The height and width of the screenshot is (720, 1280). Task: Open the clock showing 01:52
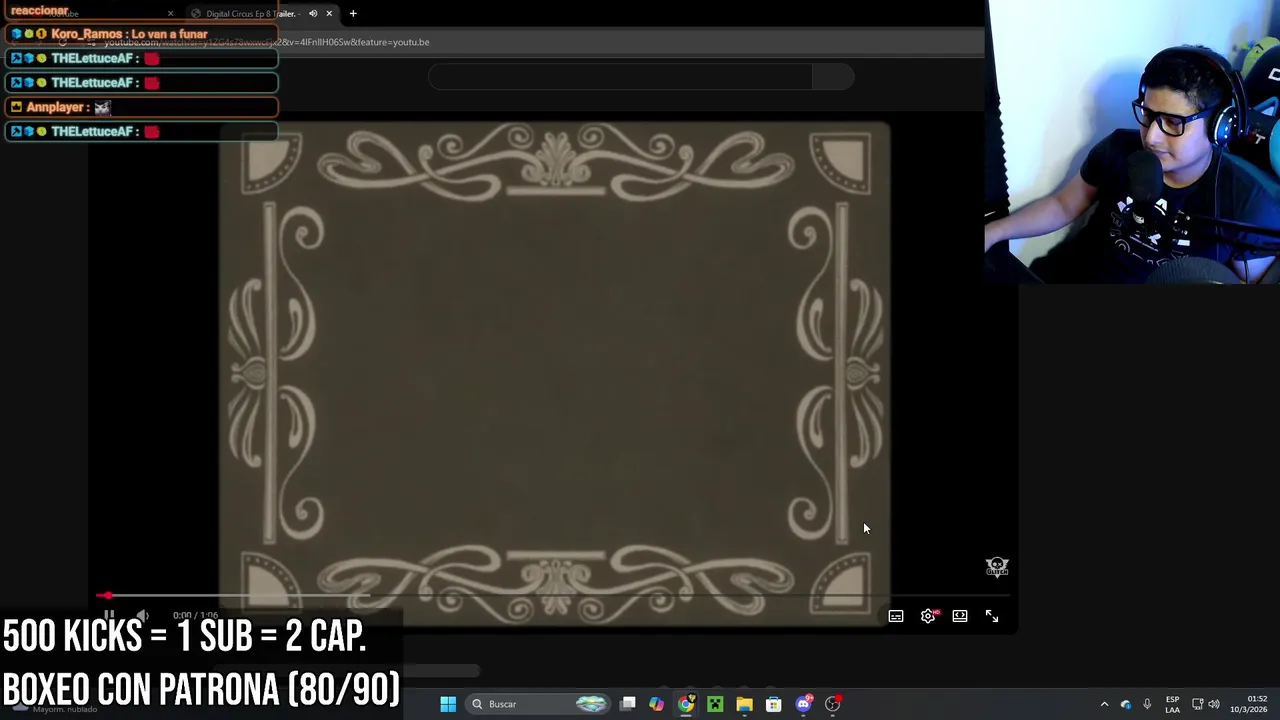pos(1248,704)
